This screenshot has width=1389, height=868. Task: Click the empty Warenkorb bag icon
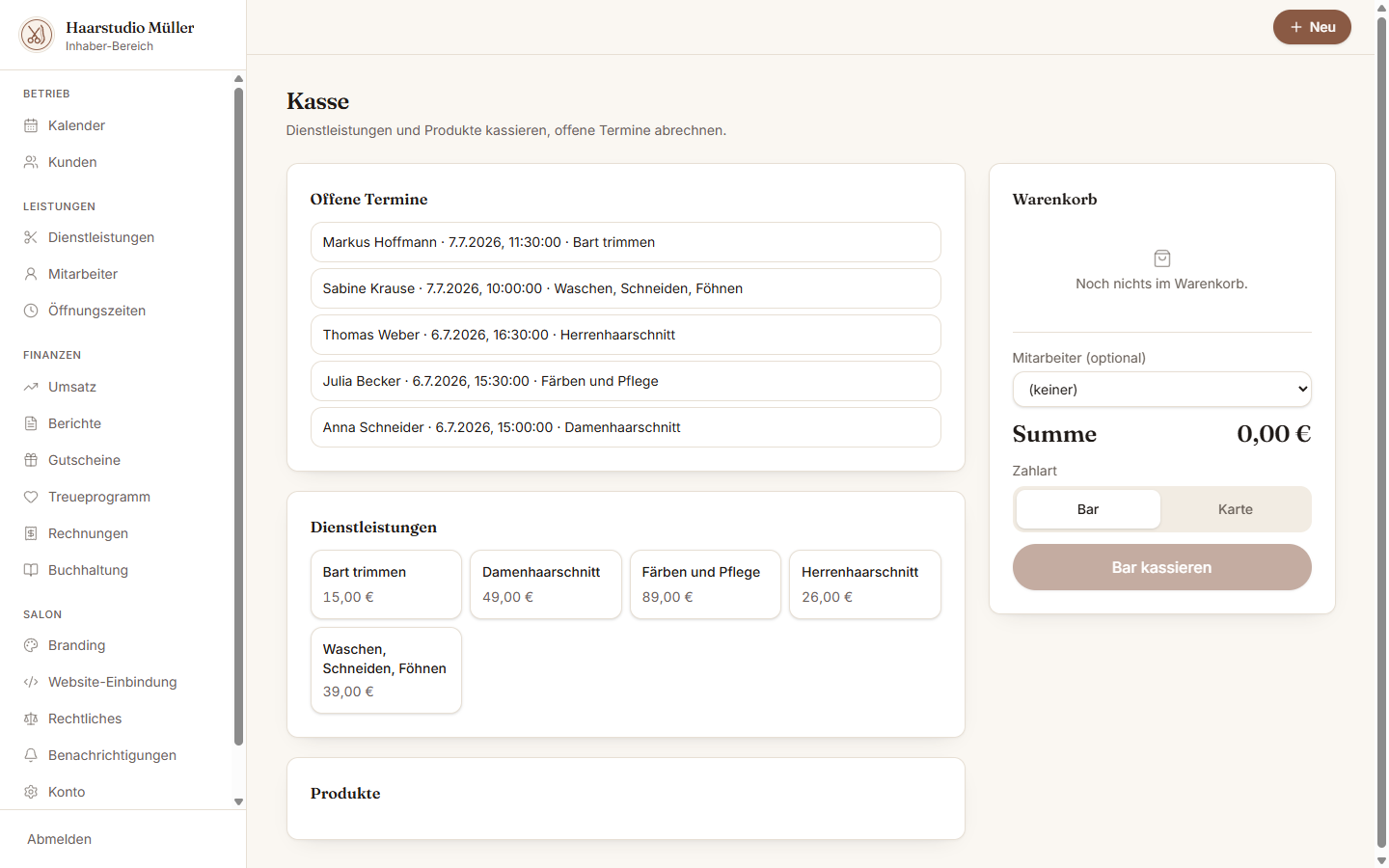[x=1162, y=258]
